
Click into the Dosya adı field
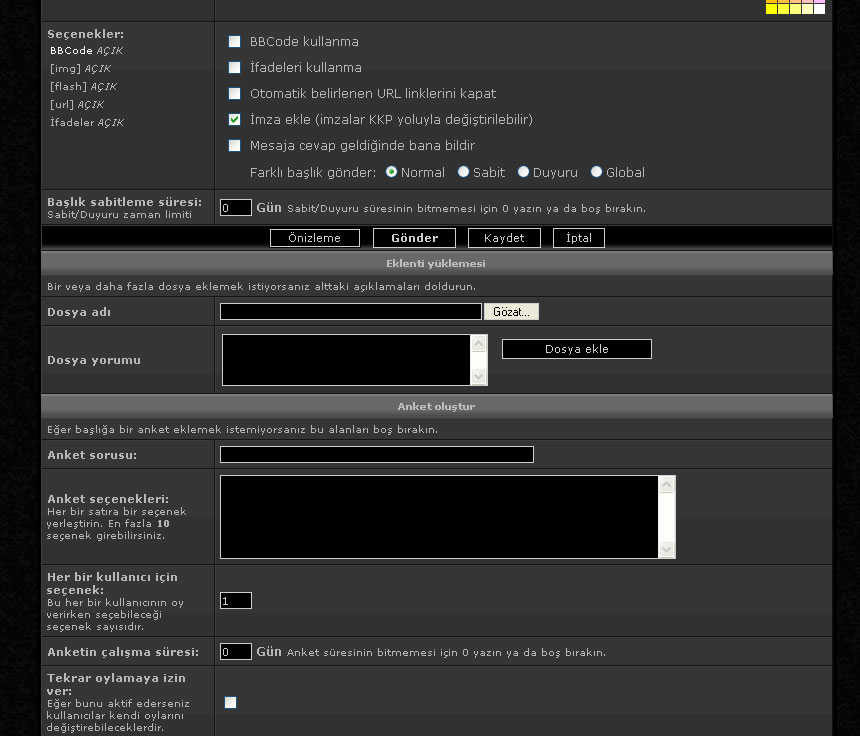(x=351, y=312)
